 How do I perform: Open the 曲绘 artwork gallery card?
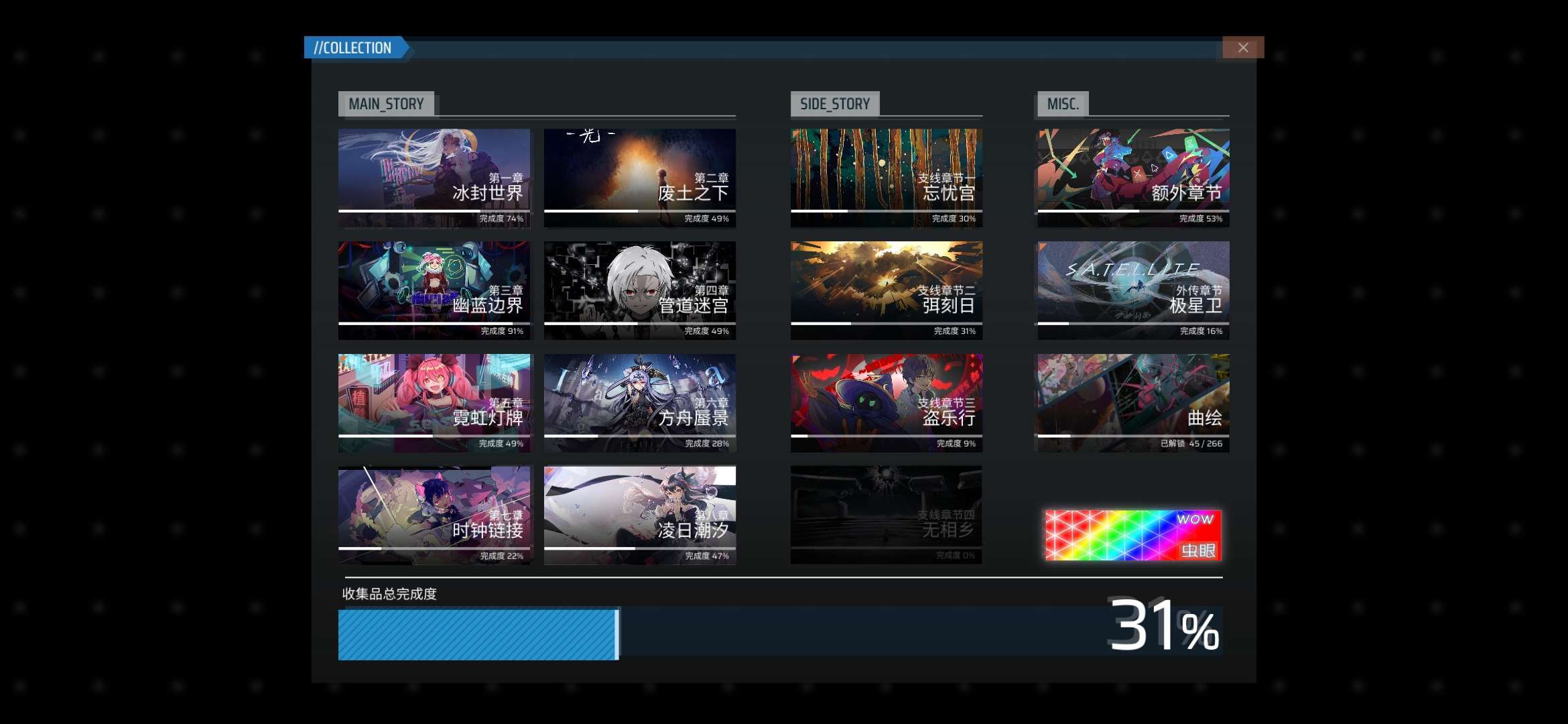(x=1133, y=402)
